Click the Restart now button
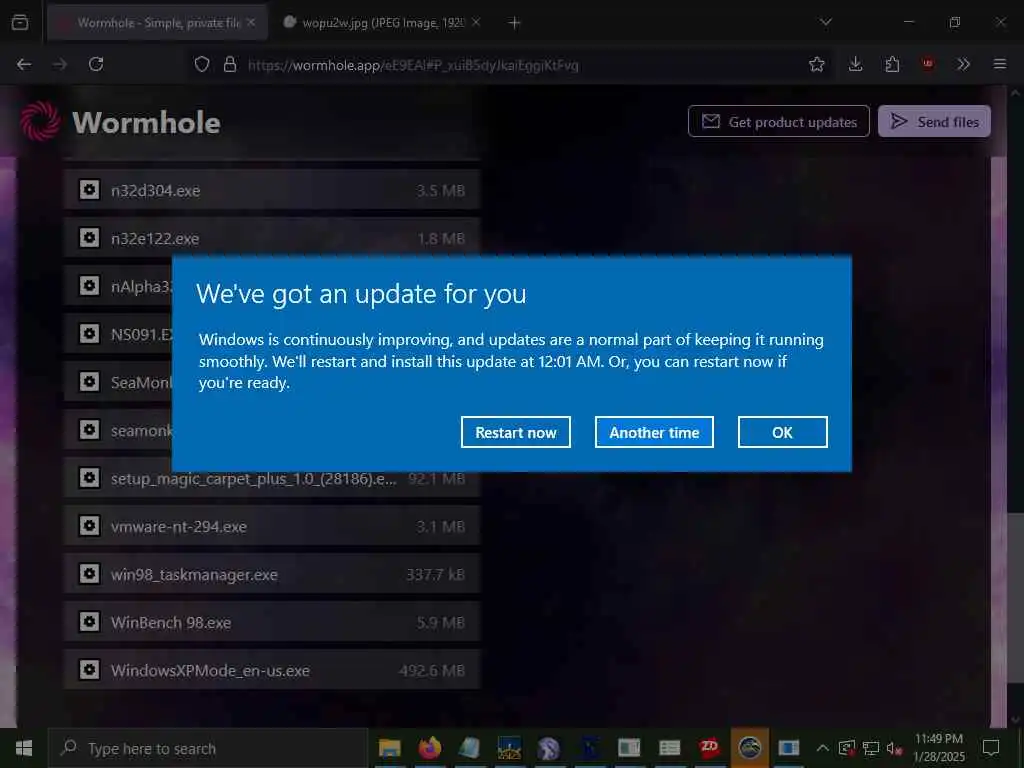This screenshot has height=768, width=1024. click(515, 432)
